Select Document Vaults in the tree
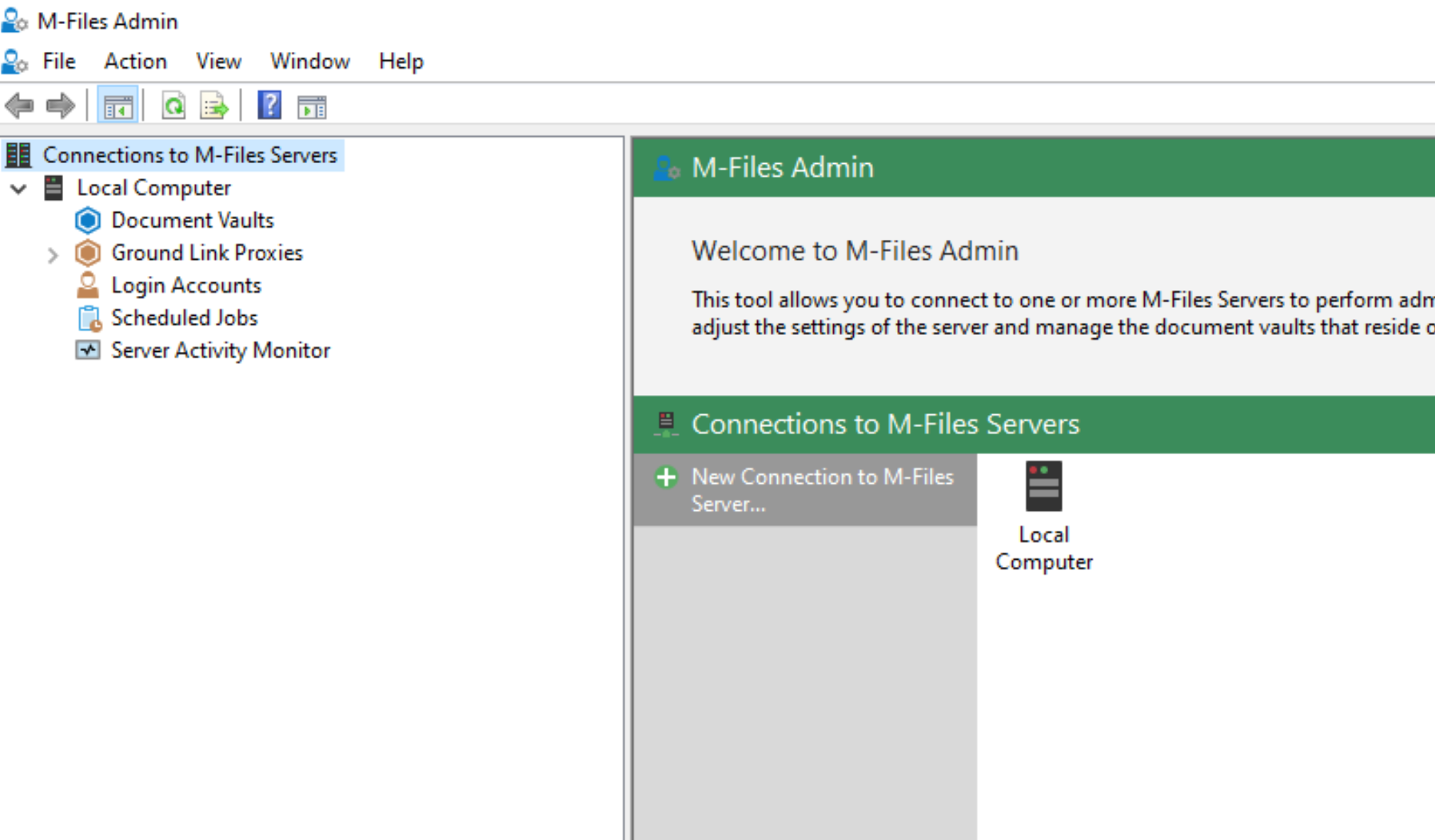Screen dimensions: 1435x840 tap(192, 221)
